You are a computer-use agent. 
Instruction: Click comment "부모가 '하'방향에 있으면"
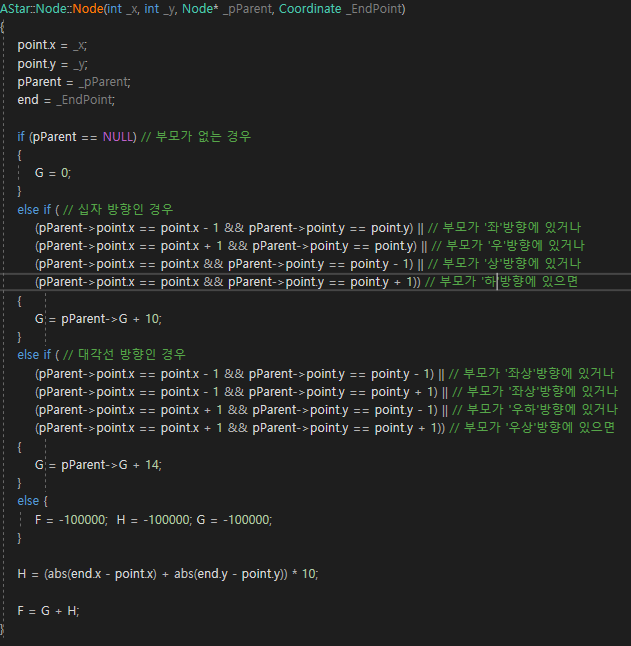pos(509,282)
